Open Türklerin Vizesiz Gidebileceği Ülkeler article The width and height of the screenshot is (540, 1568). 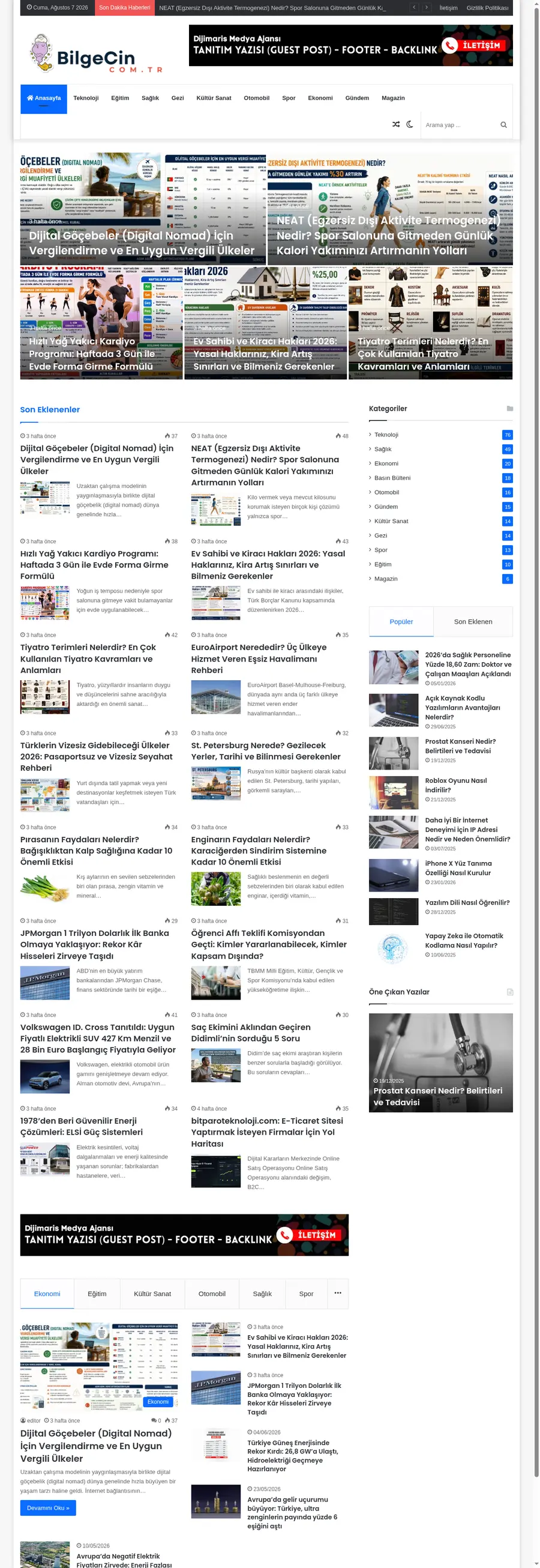[96, 756]
